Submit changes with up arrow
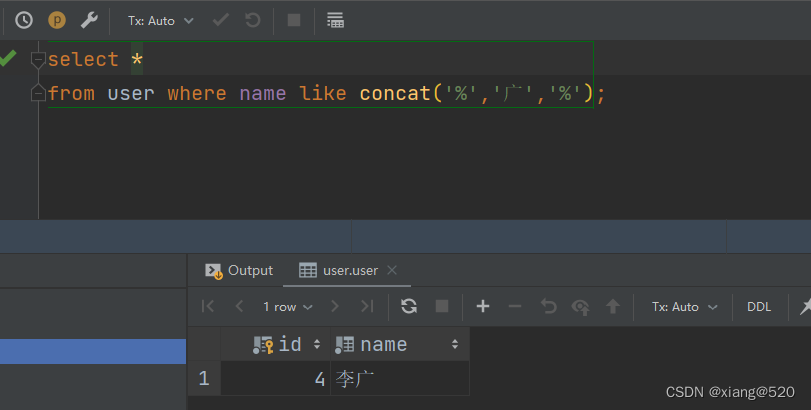Viewport: 811px width, 410px height. coord(613,306)
